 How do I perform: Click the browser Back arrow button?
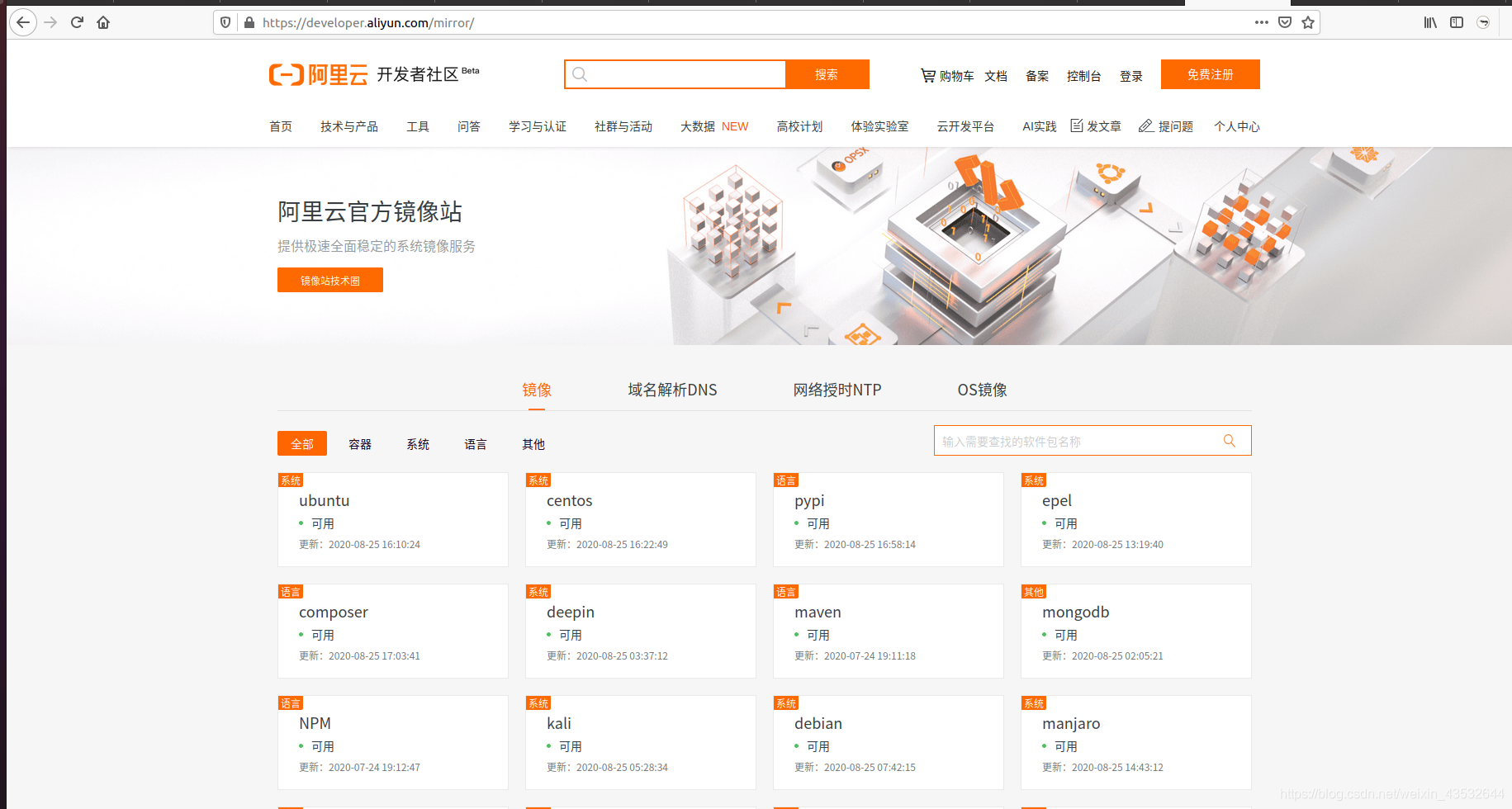(x=23, y=22)
